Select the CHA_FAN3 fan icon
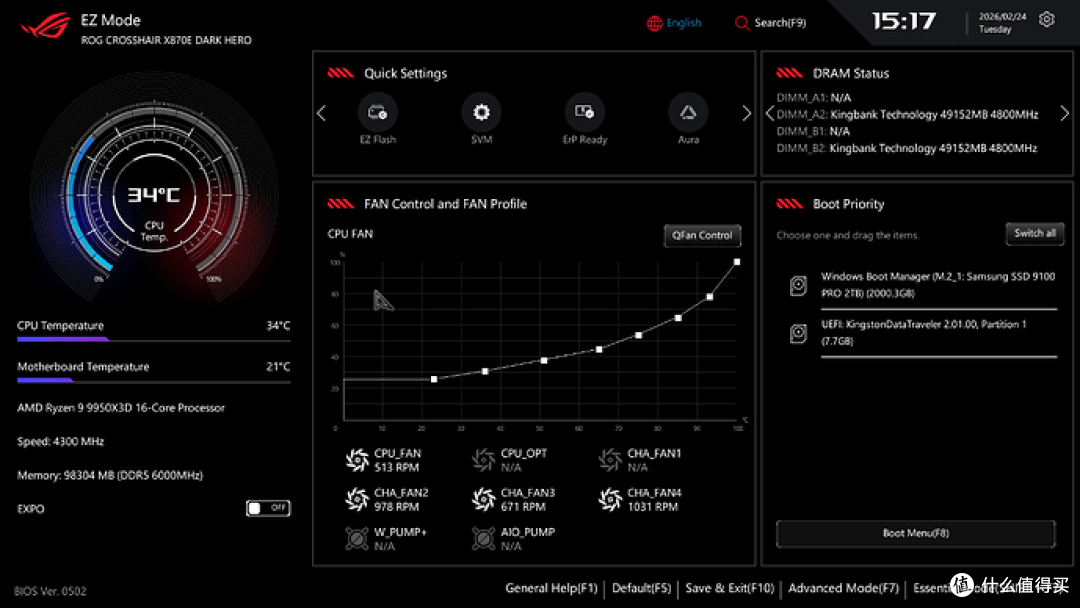 click(x=484, y=499)
